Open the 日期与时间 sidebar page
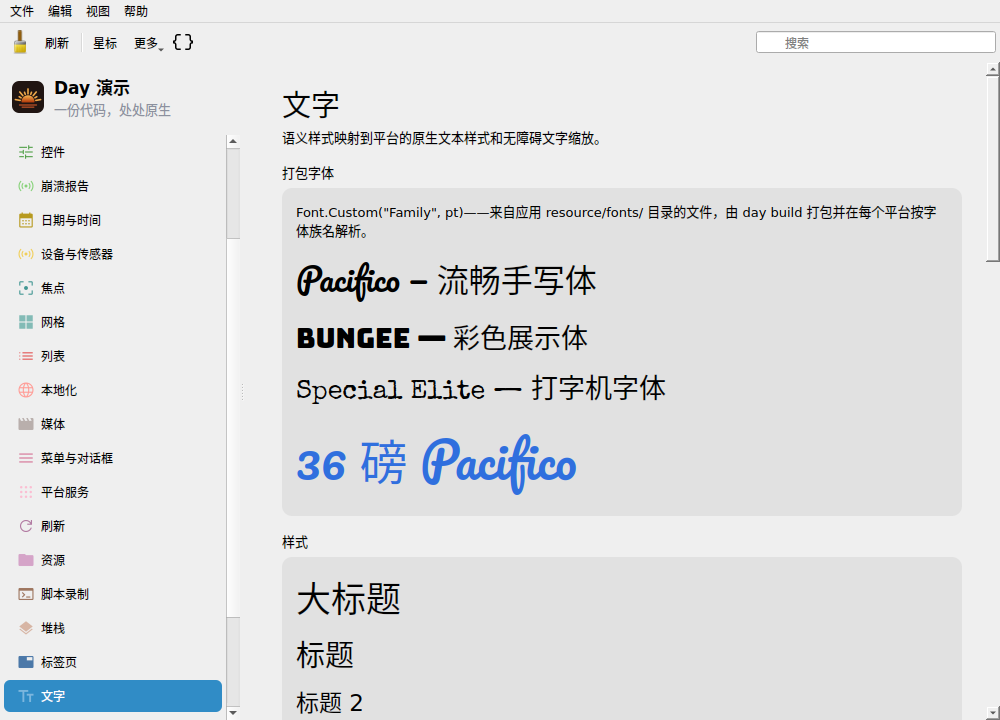 click(113, 220)
